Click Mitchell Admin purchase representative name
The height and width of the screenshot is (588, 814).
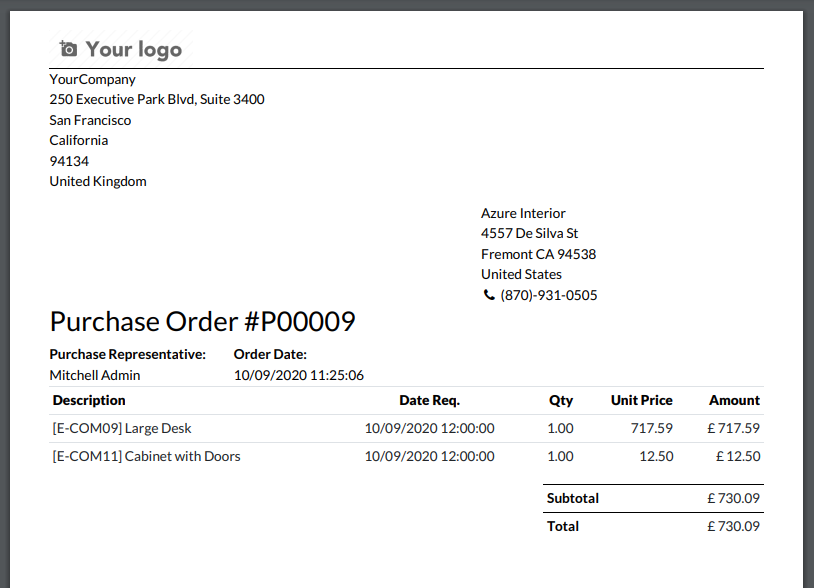[95, 375]
